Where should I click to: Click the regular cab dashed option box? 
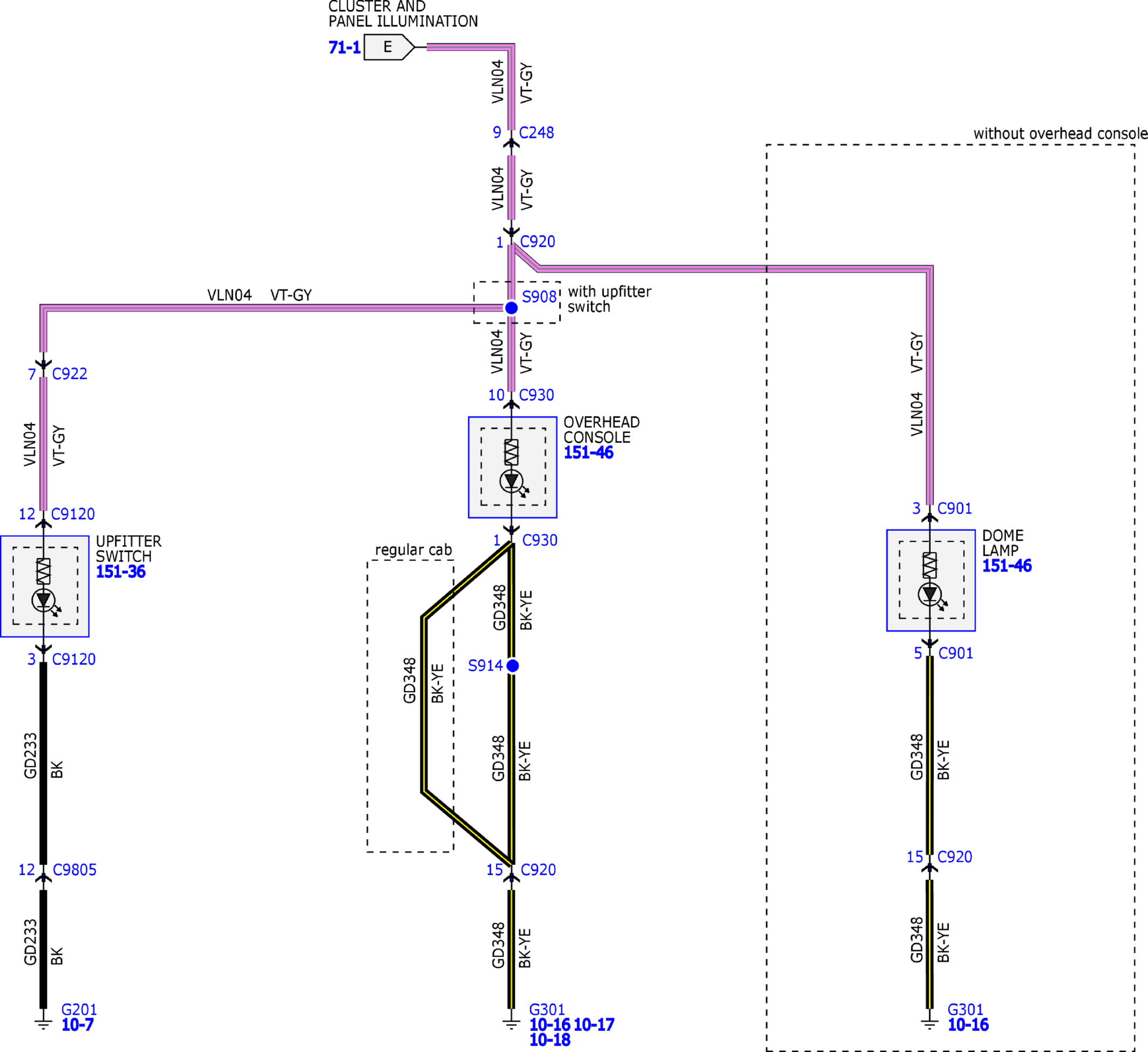point(410,706)
